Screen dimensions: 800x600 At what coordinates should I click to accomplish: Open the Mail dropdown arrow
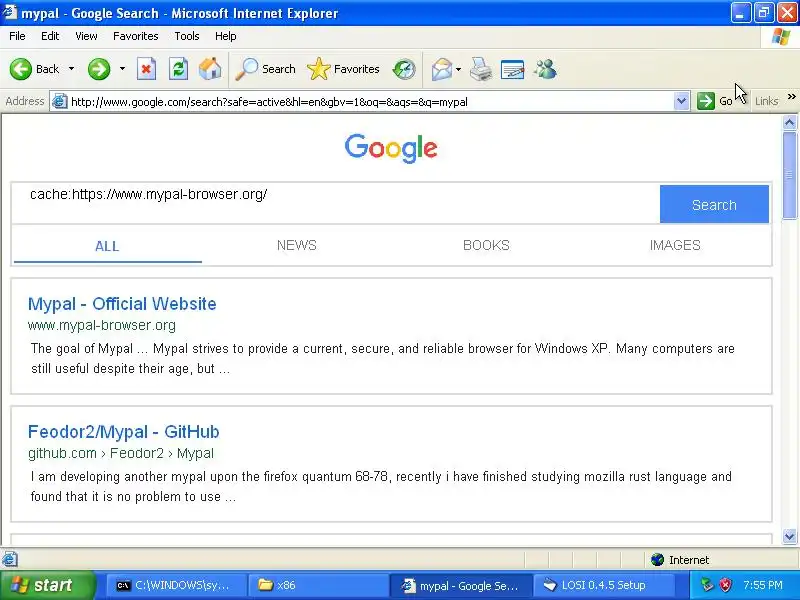(x=458, y=69)
